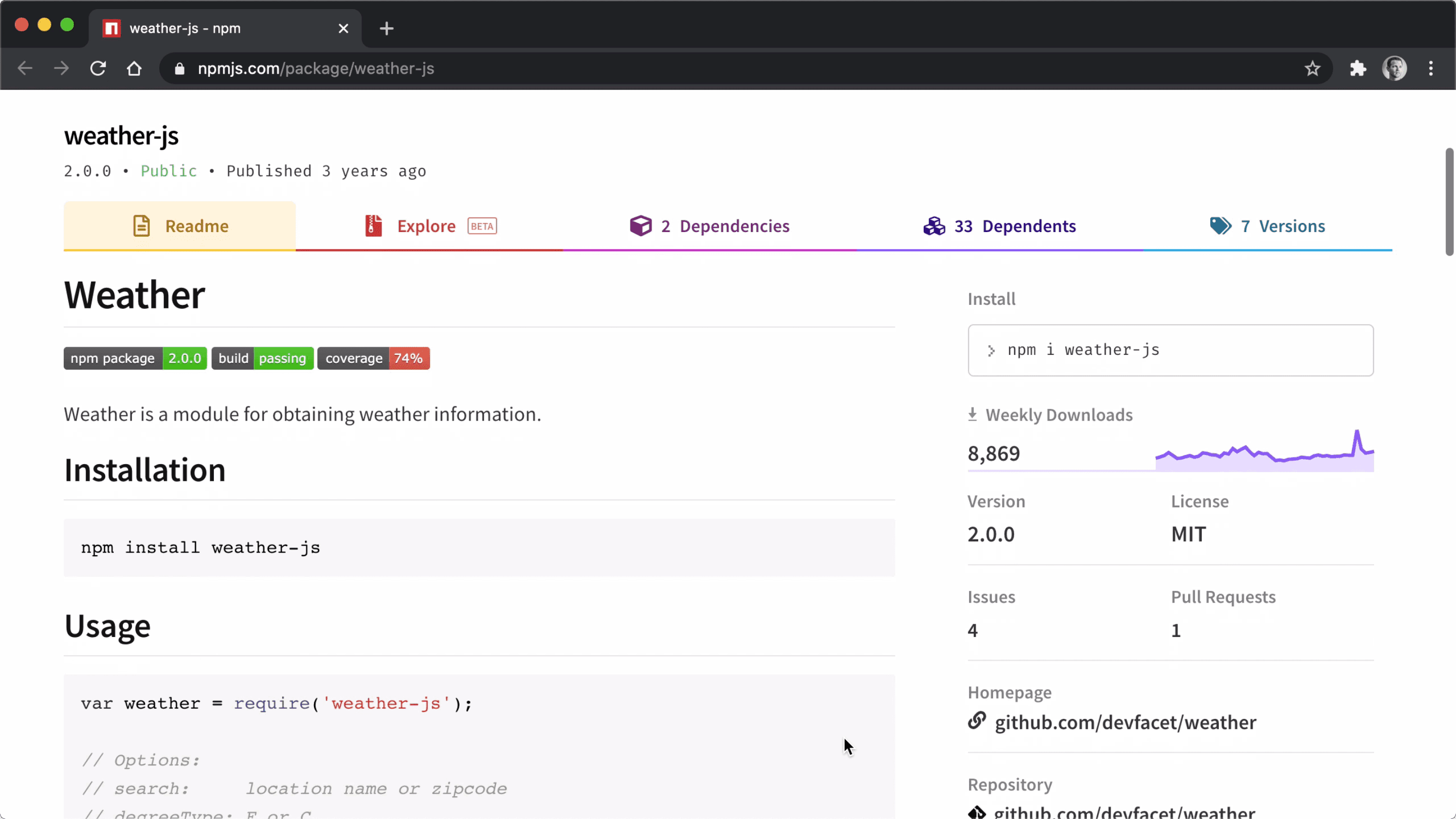The height and width of the screenshot is (819, 1456).
Task: Go to the browser home page
Action: click(x=134, y=68)
